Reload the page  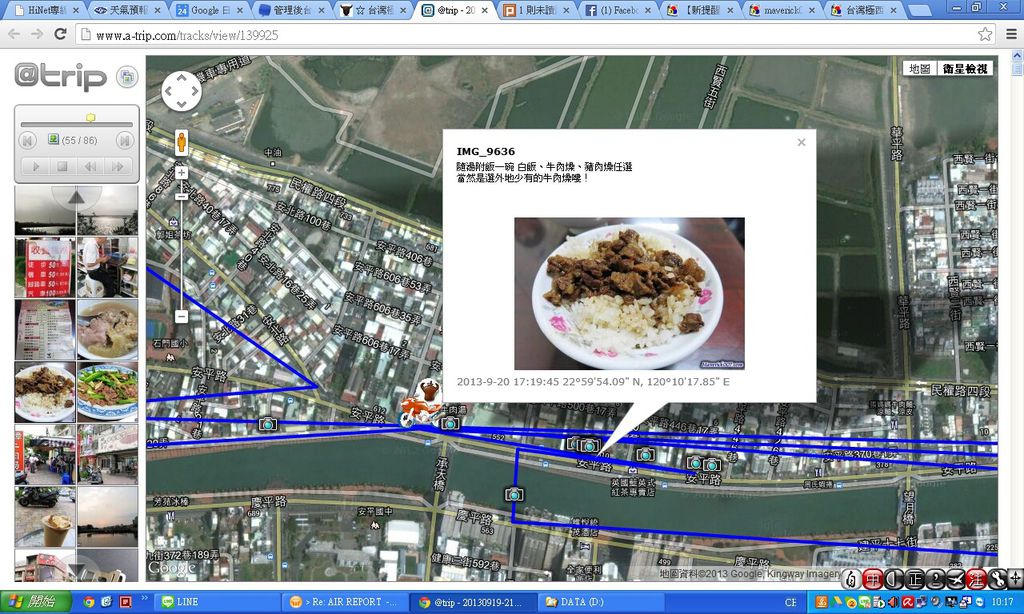pyautogui.click(x=60, y=34)
